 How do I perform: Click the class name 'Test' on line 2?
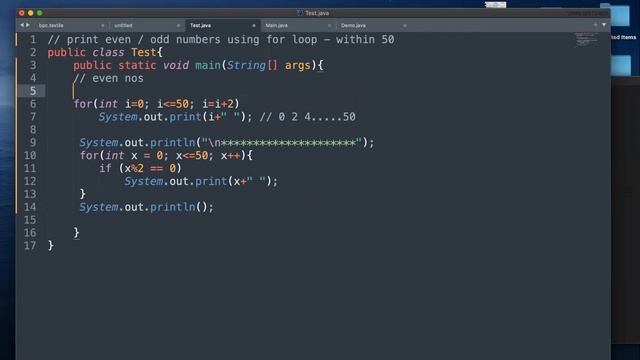(x=143, y=52)
